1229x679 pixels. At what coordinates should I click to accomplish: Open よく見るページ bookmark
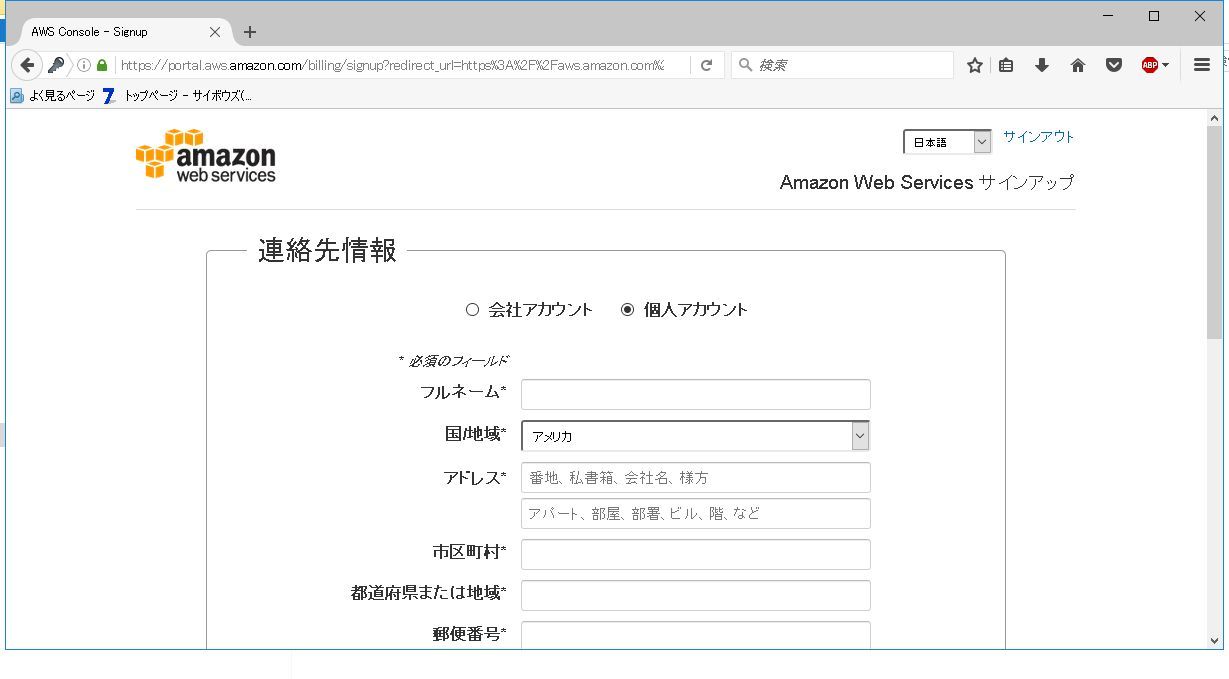click(53, 96)
